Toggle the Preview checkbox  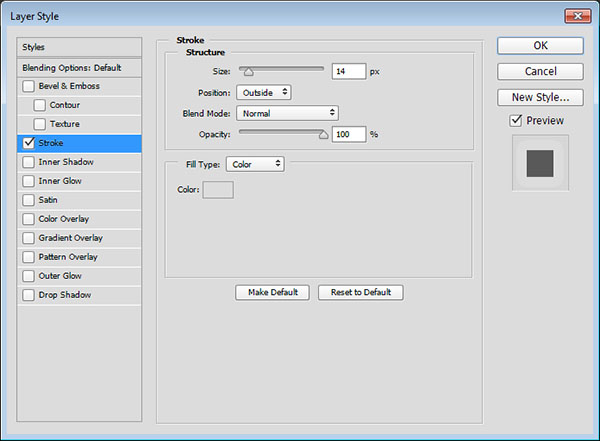click(516, 121)
